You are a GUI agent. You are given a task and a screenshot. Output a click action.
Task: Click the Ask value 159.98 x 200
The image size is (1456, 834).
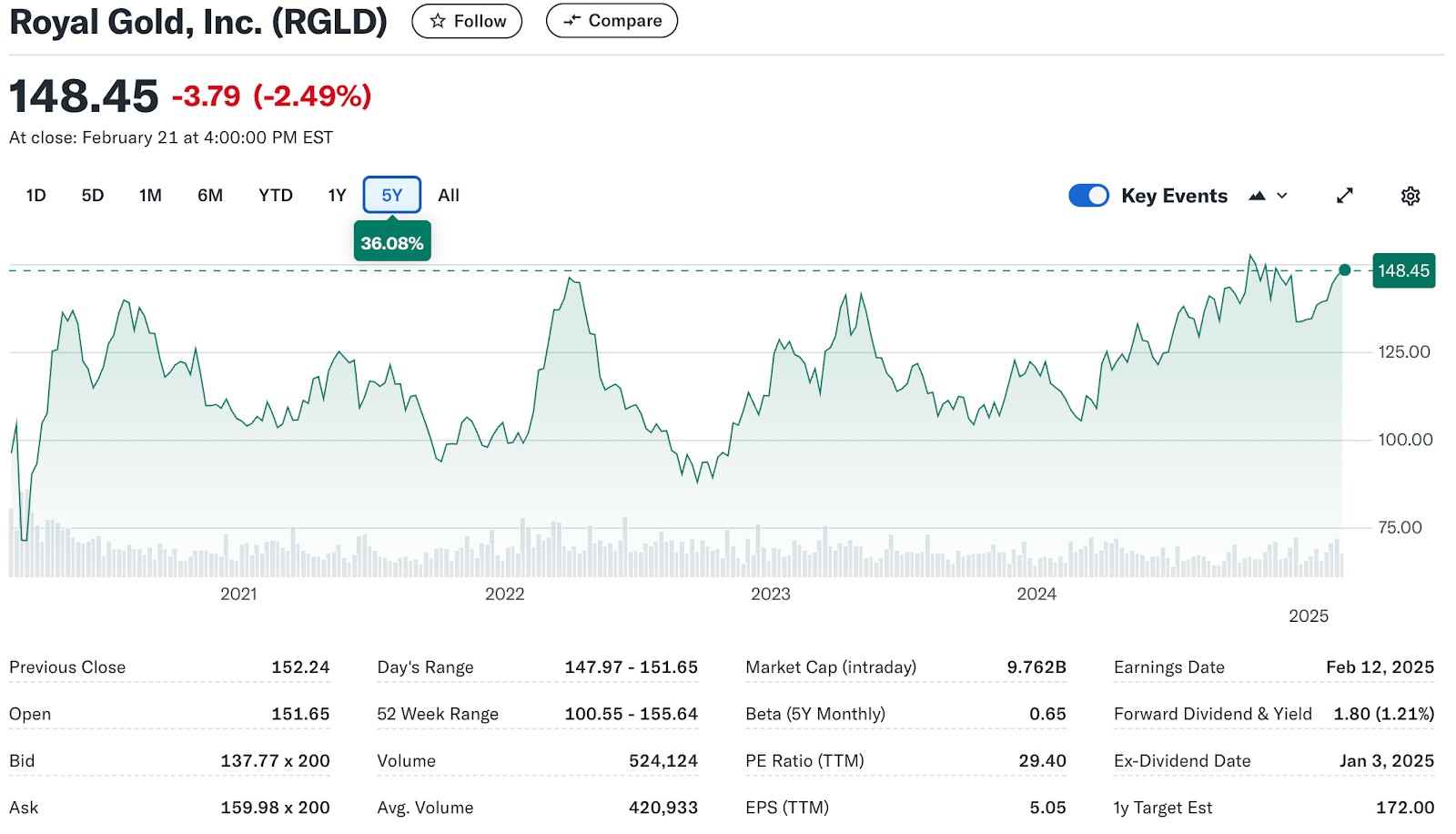275,808
